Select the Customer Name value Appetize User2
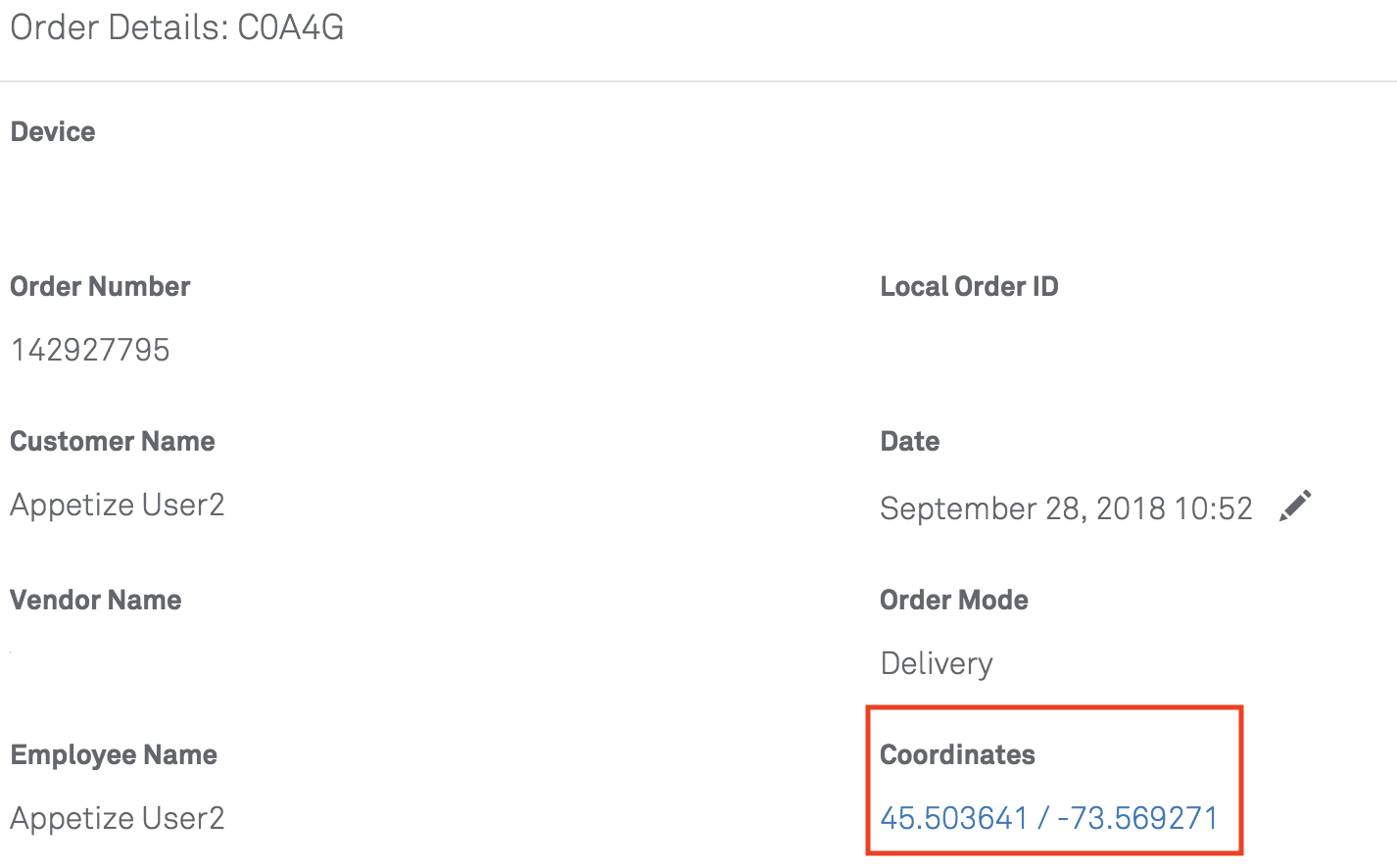Viewport: 1397px width, 868px height. point(117,505)
